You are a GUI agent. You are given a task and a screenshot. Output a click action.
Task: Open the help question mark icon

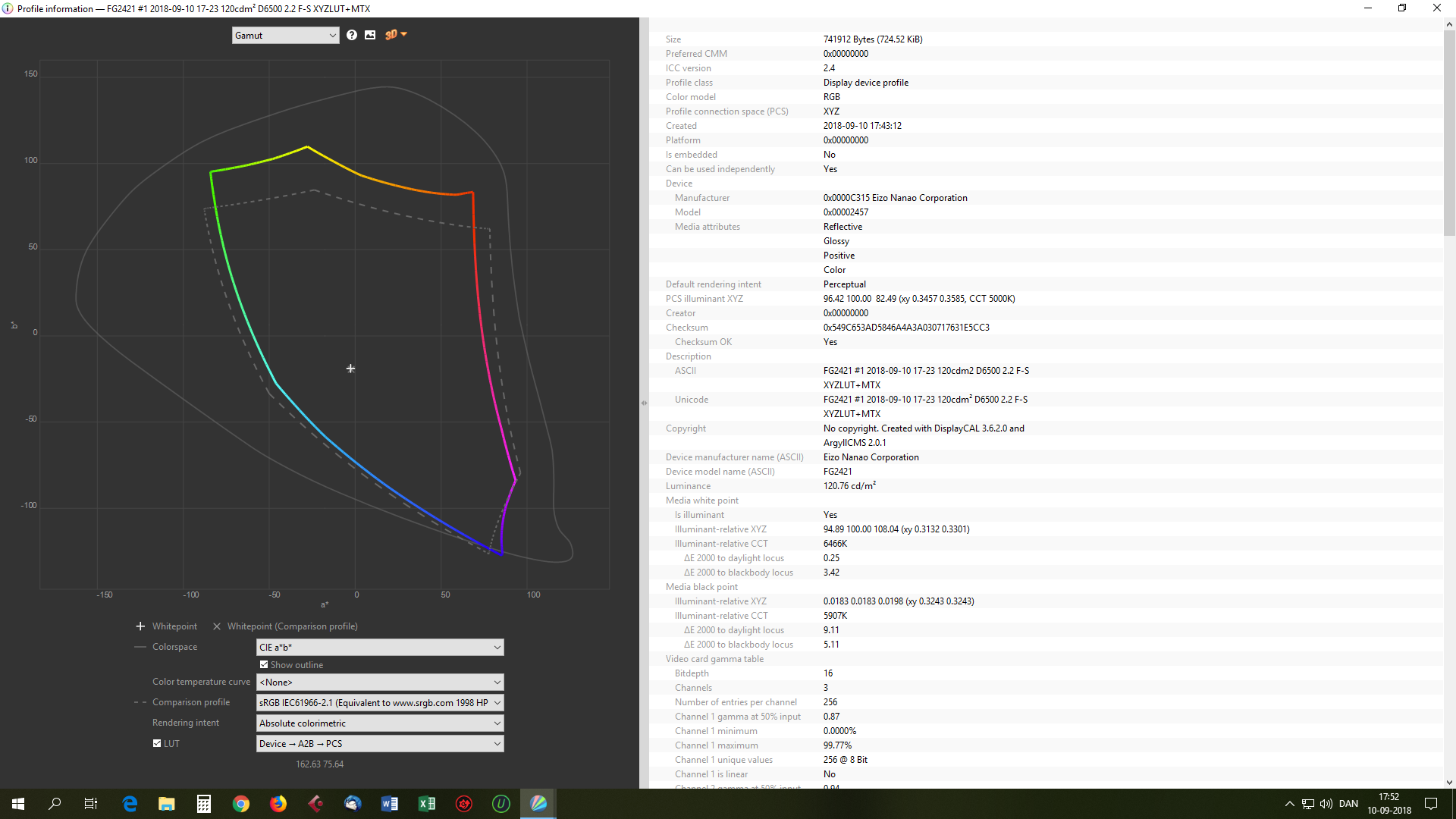point(351,35)
